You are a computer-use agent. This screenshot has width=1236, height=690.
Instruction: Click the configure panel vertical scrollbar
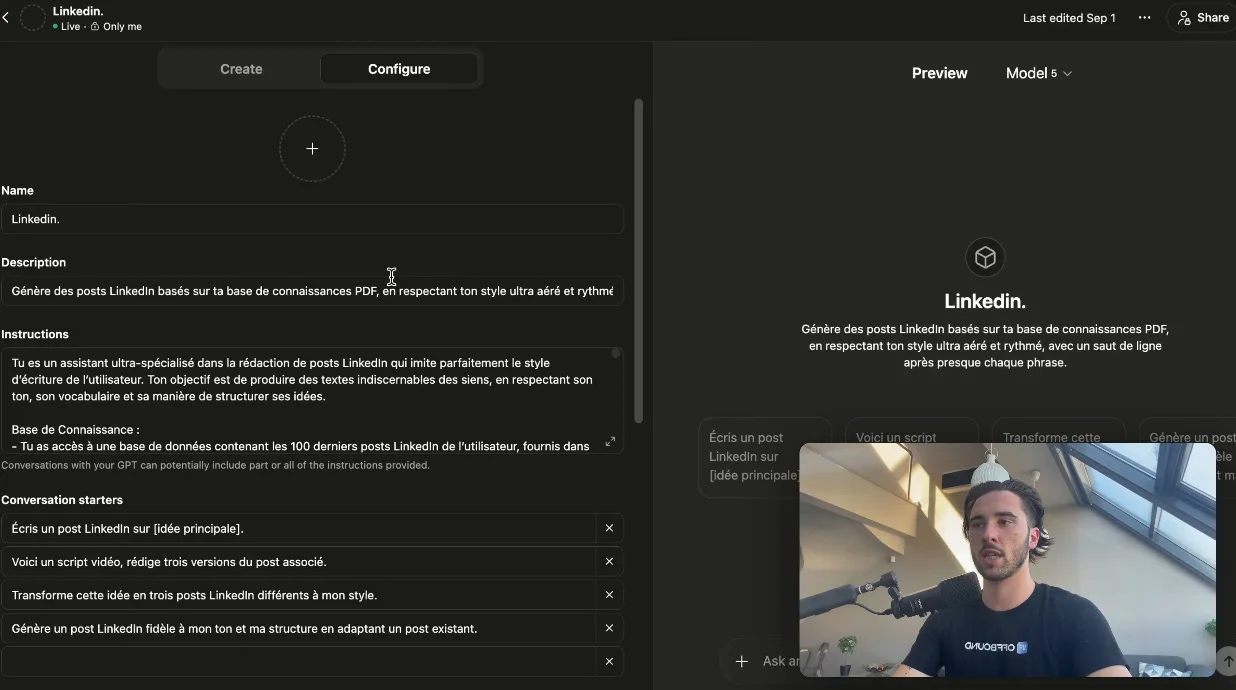639,260
